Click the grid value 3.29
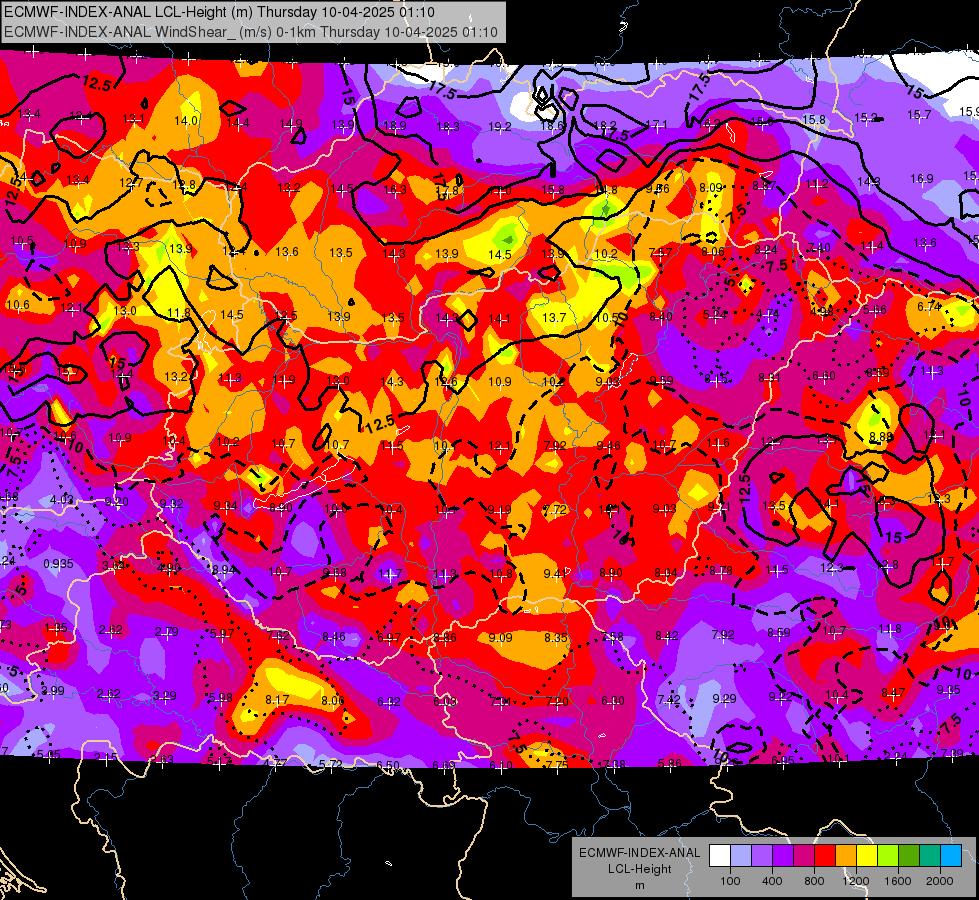This screenshot has width=979, height=900. click(x=165, y=695)
